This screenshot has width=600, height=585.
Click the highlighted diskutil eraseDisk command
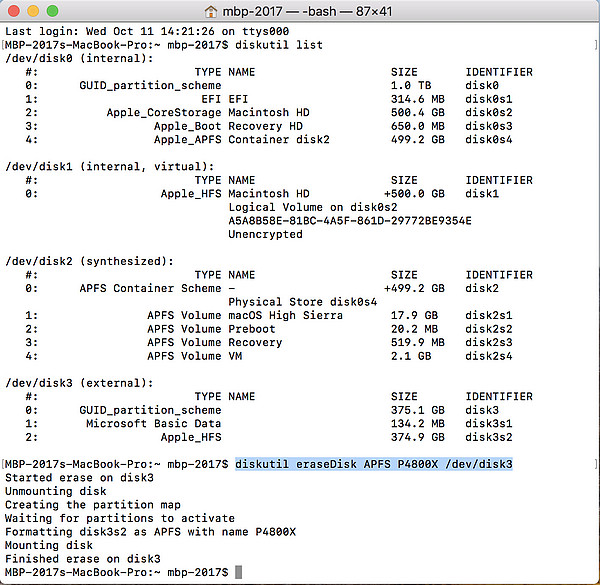point(374,464)
